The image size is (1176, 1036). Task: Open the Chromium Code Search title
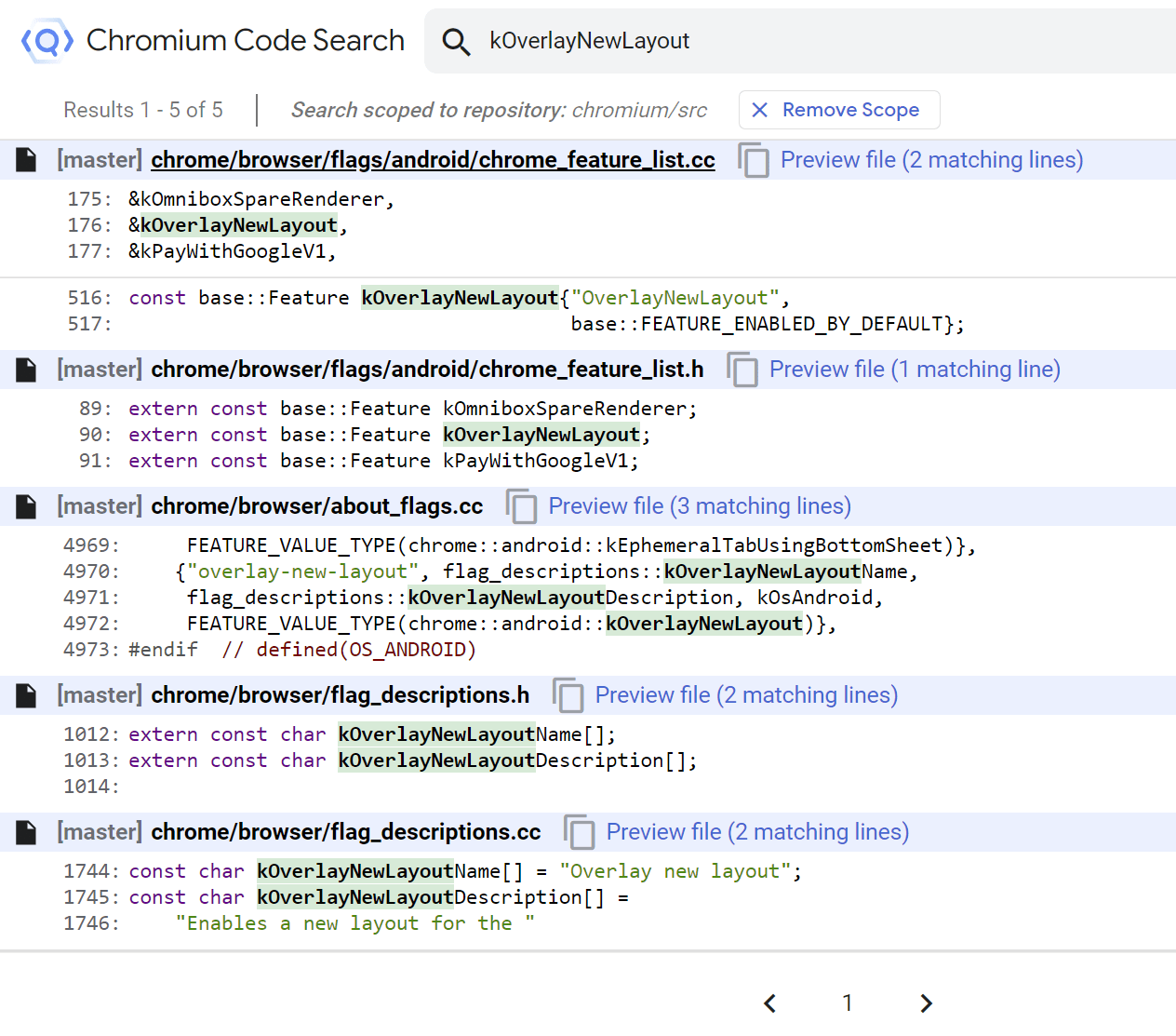click(246, 41)
